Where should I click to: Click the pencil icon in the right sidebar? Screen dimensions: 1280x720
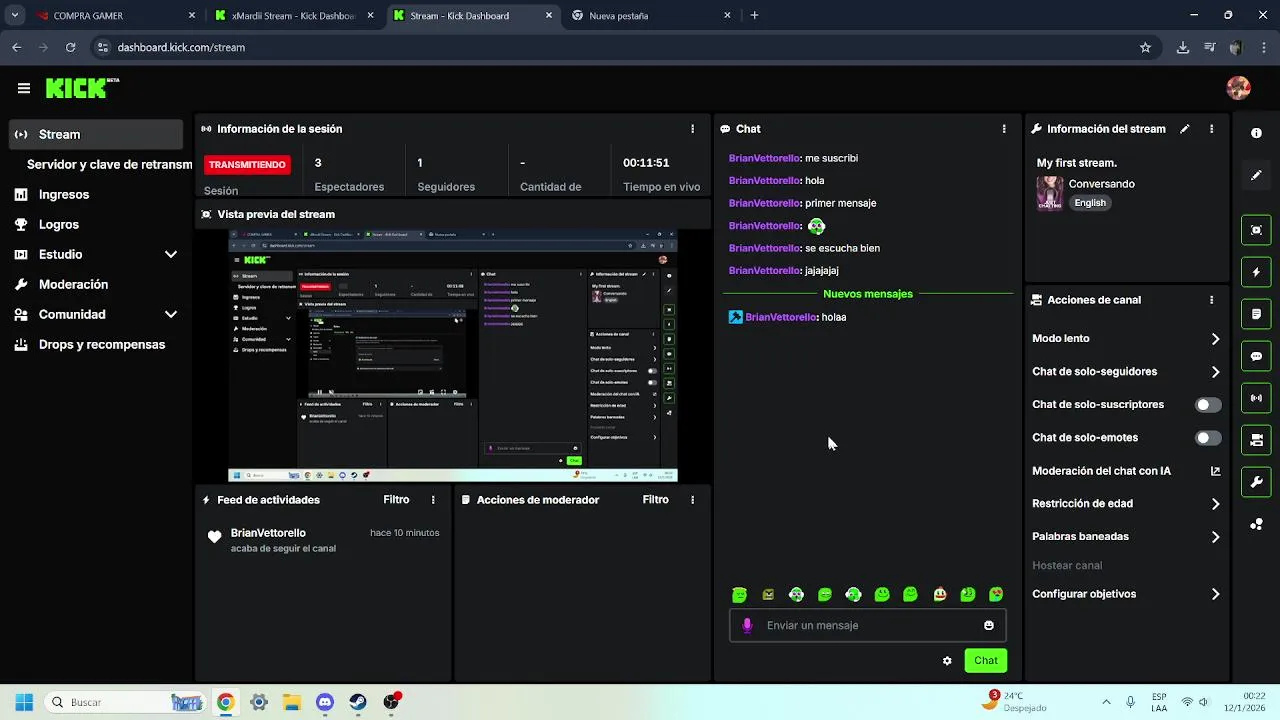1256,175
